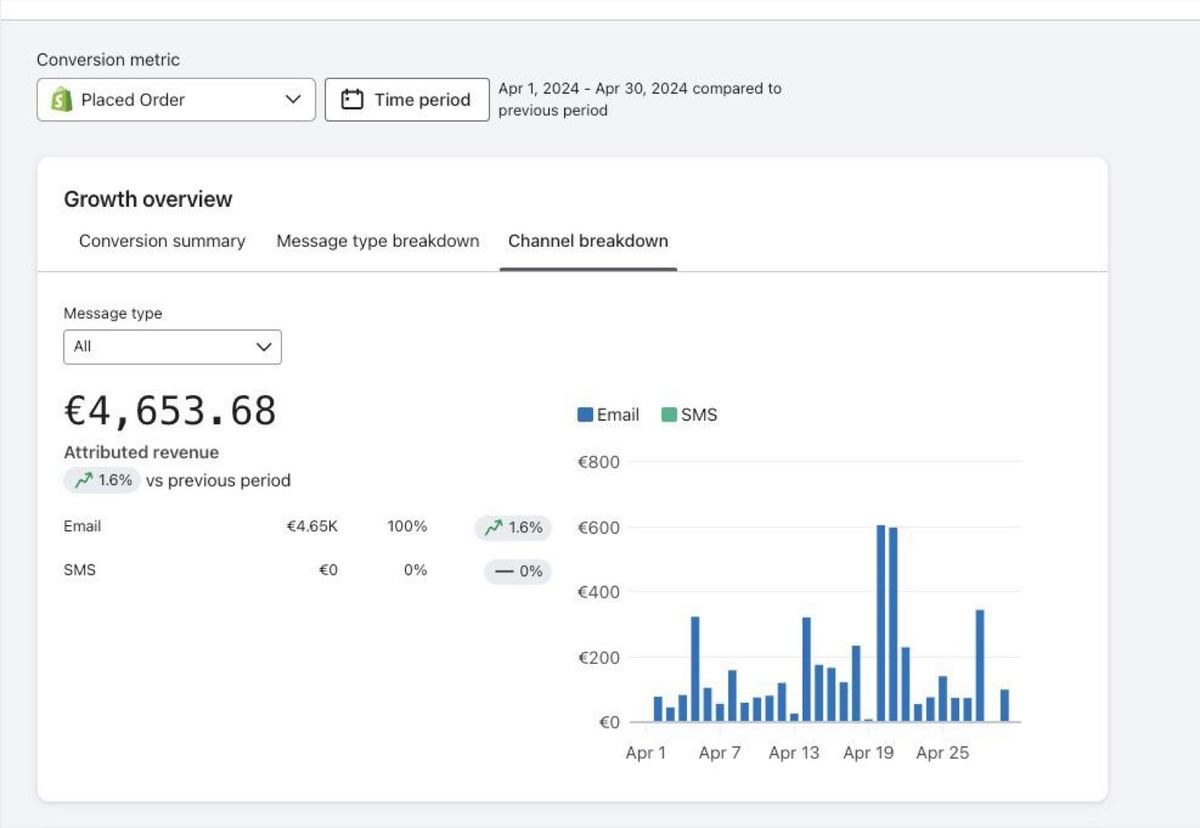Image resolution: width=1200 pixels, height=828 pixels.
Task: Click the Email row label
Action: tap(82, 526)
